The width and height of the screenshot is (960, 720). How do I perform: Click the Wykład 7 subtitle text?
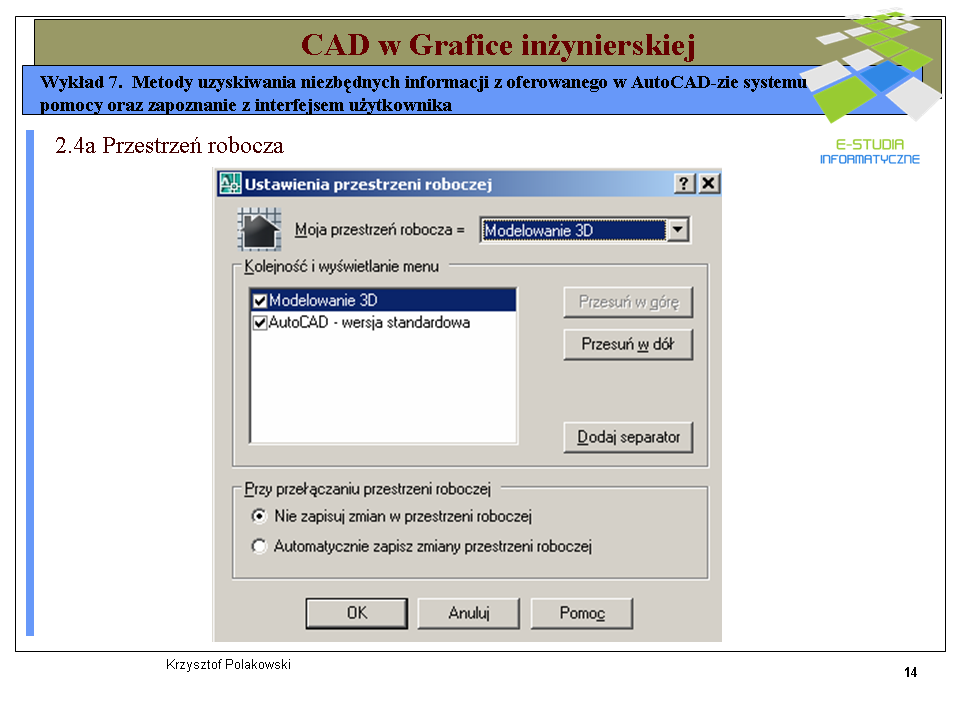[x=422, y=93]
